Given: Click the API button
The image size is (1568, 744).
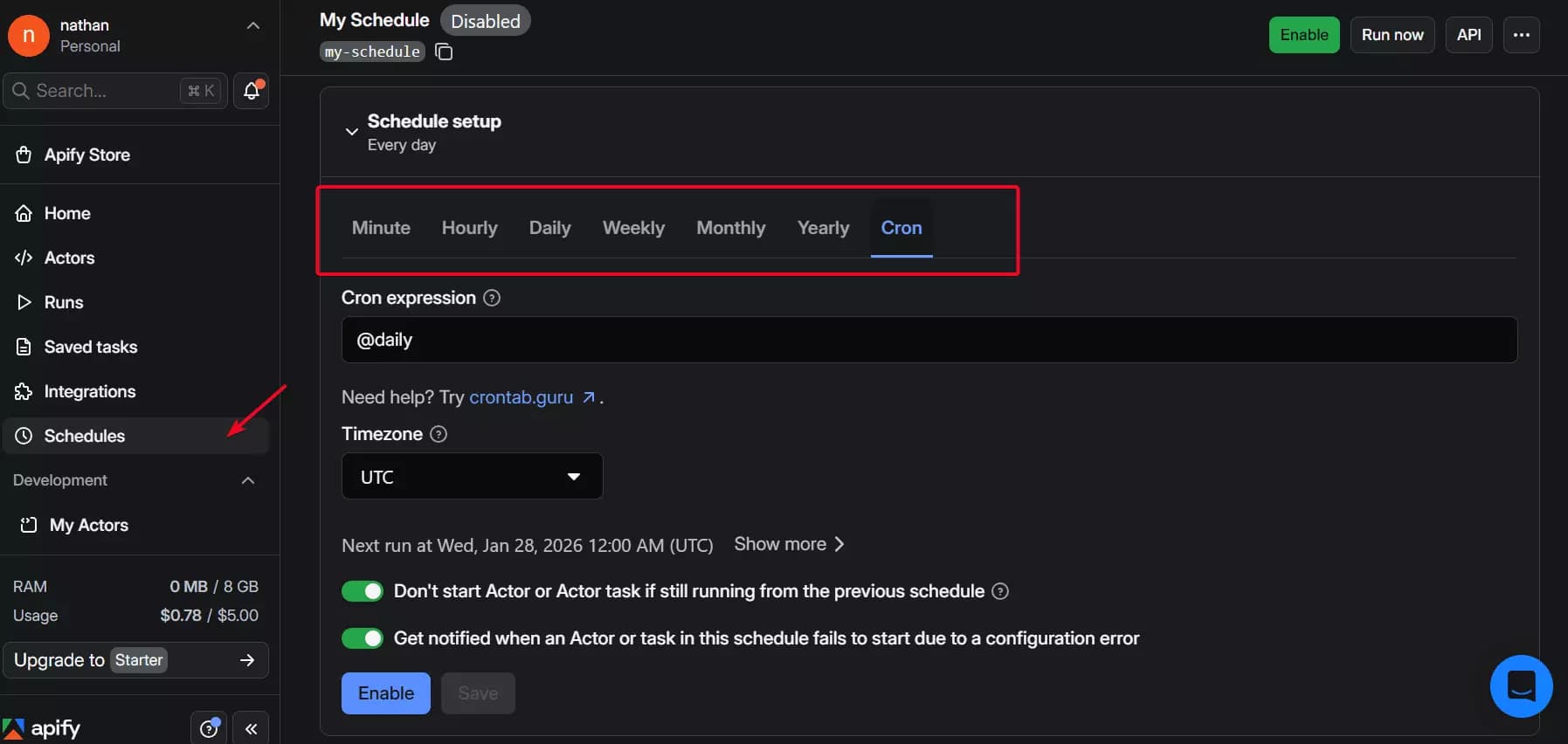Looking at the screenshot, I should click(x=1468, y=35).
